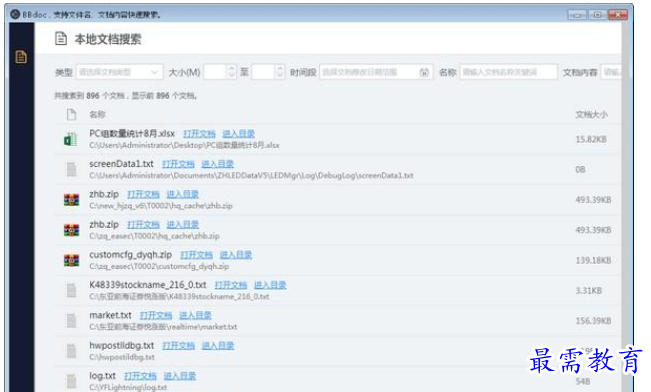Open the calendar icon in the date range field
Viewport: 651px width, 392px height.
424,72
